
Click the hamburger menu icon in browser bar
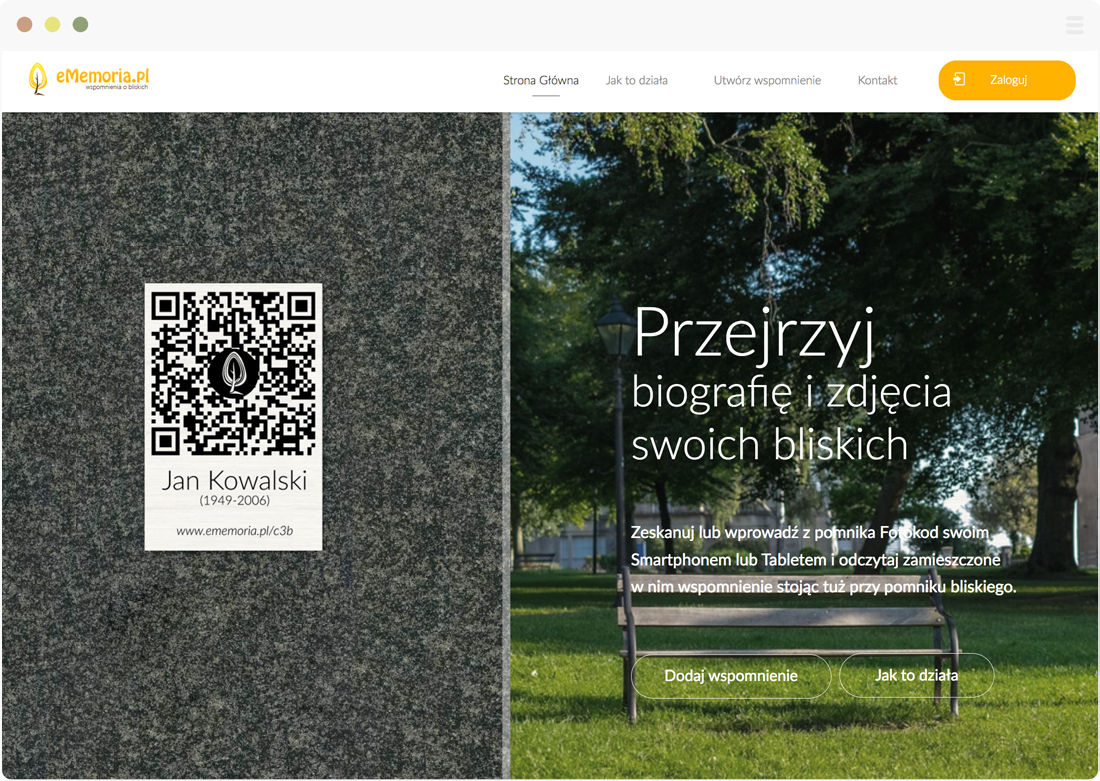[1075, 25]
